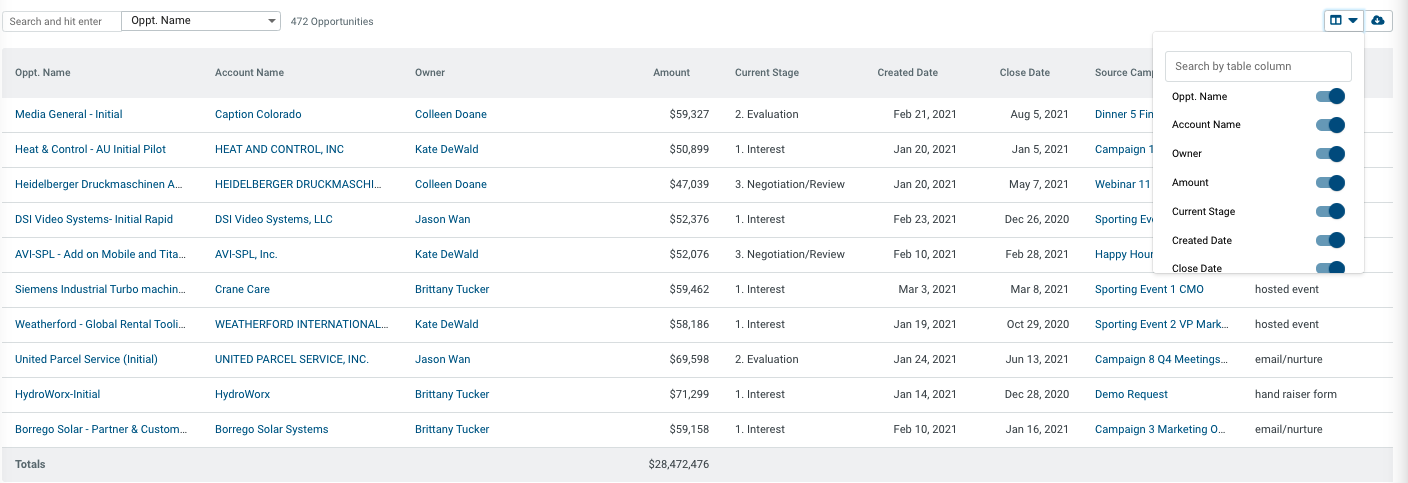Open Caption Colorado account

pyautogui.click(x=258, y=114)
